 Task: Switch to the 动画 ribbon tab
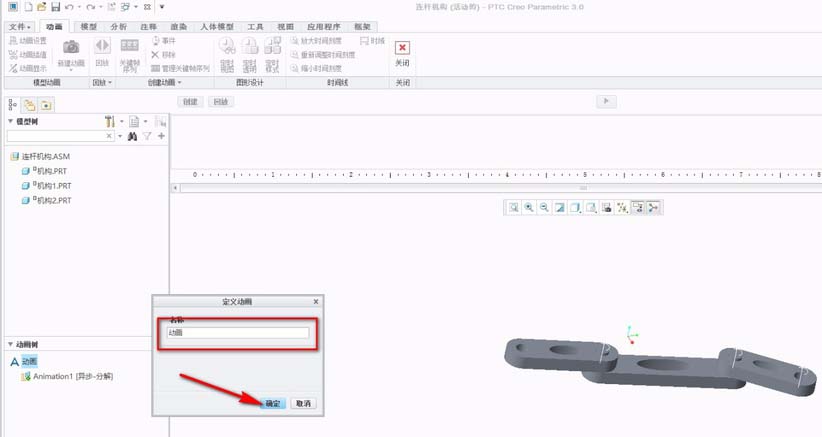tap(54, 26)
